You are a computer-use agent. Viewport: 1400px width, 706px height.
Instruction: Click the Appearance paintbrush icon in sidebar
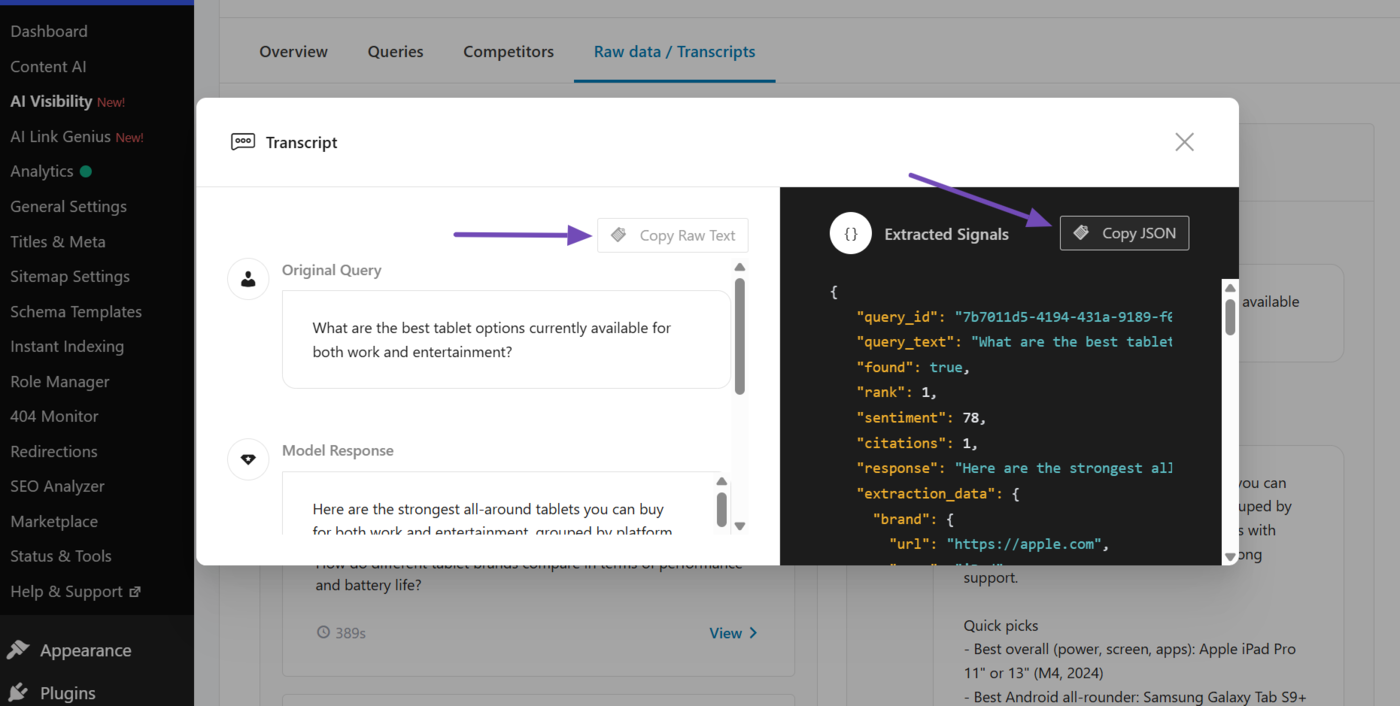[x=18, y=650]
